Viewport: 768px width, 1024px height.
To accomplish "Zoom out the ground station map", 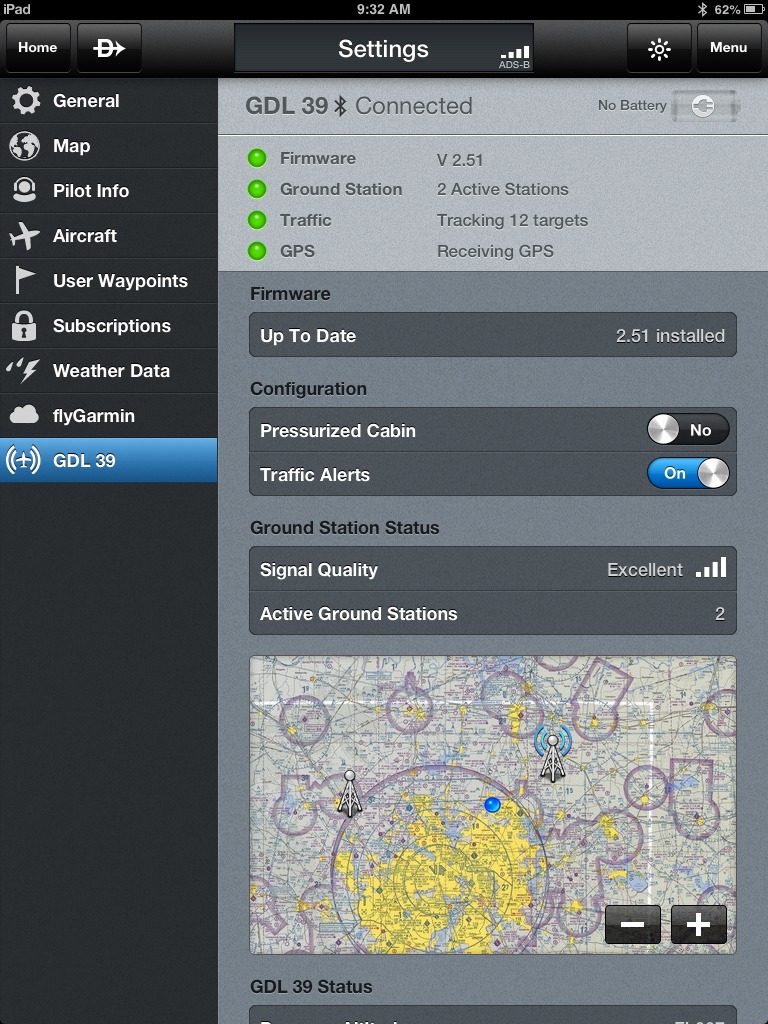I will tap(633, 924).
